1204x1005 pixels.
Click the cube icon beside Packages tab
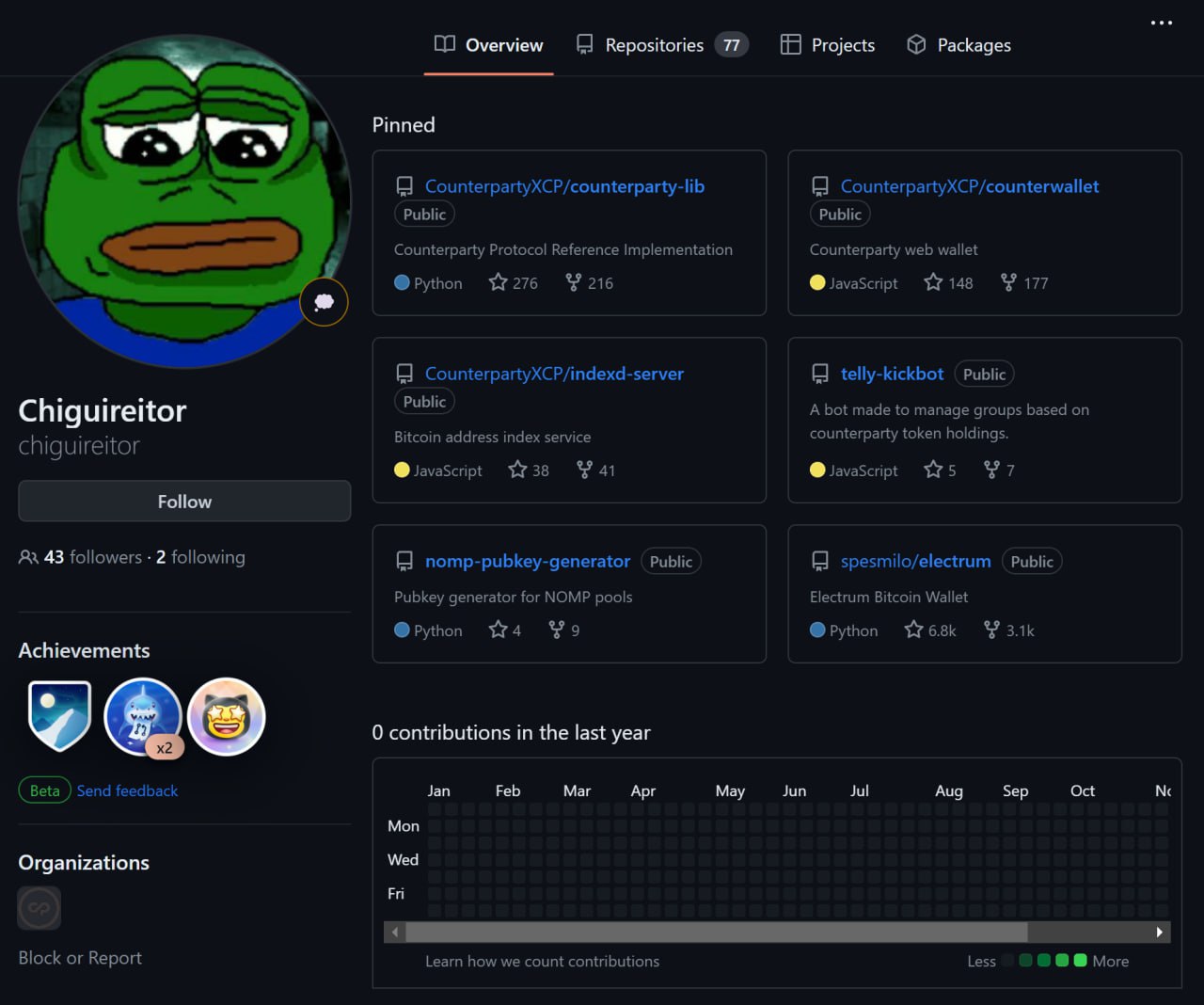[x=916, y=44]
